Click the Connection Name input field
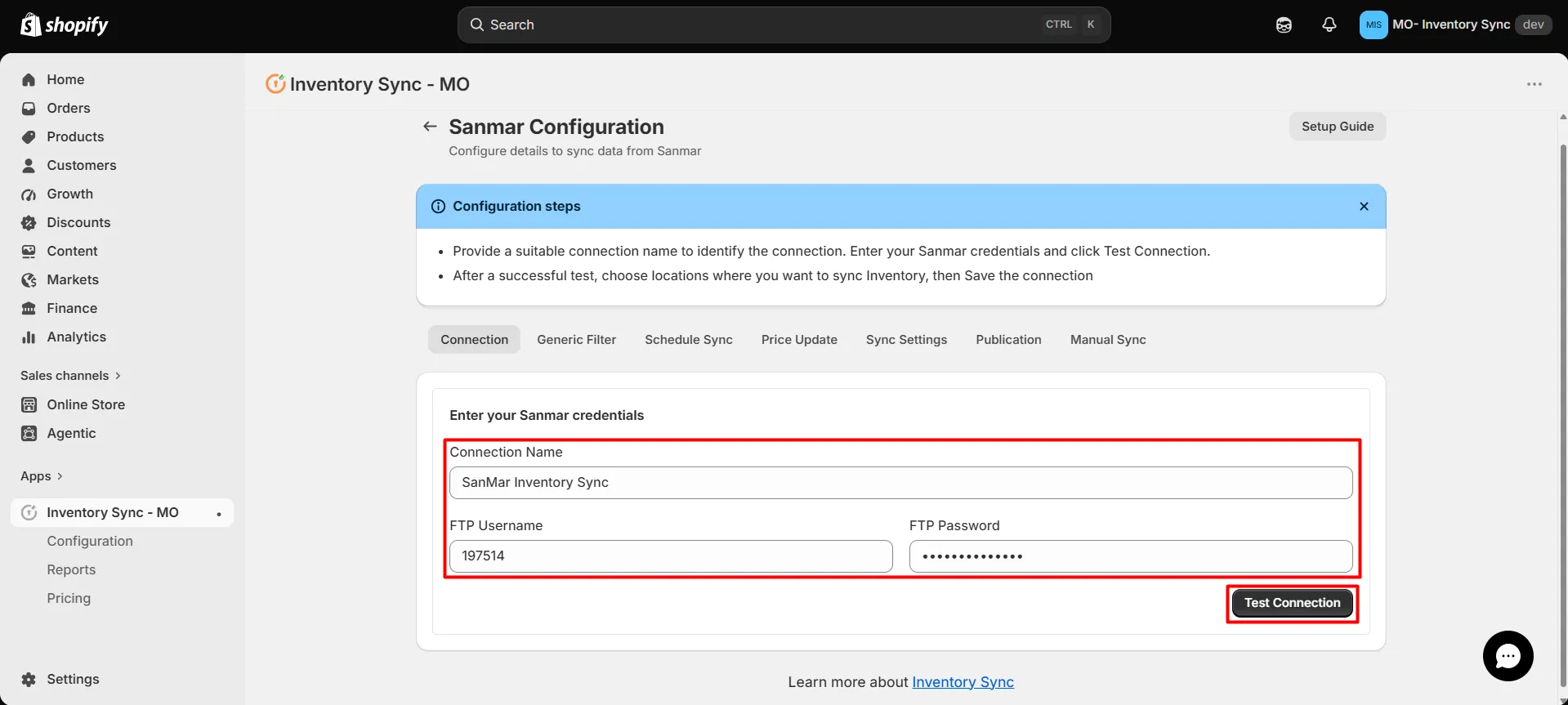The image size is (1568, 705). click(x=900, y=482)
